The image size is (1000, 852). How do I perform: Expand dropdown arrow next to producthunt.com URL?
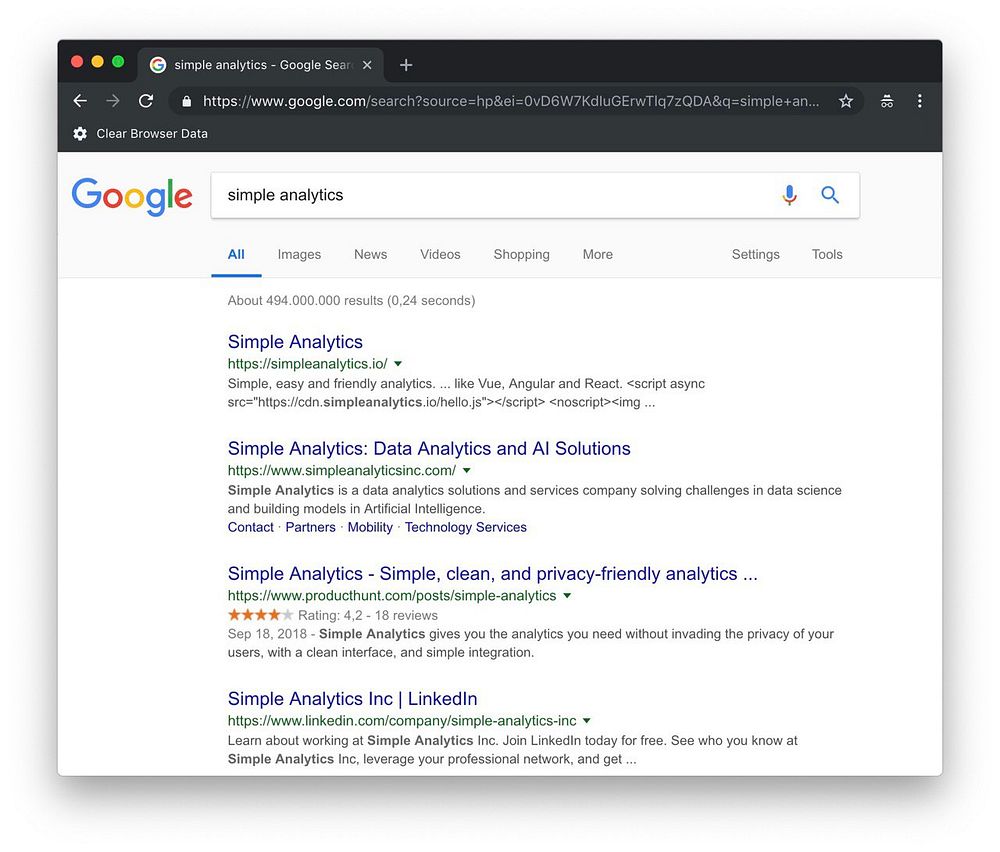click(567, 596)
